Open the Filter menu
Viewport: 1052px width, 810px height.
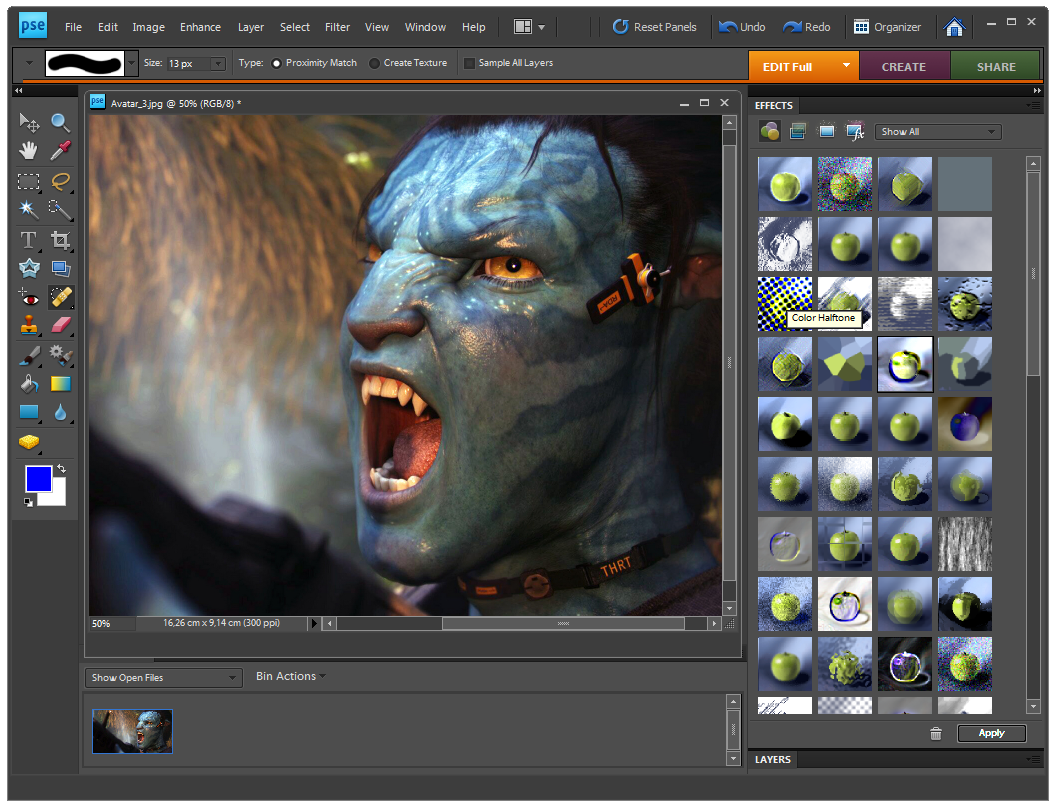point(337,27)
